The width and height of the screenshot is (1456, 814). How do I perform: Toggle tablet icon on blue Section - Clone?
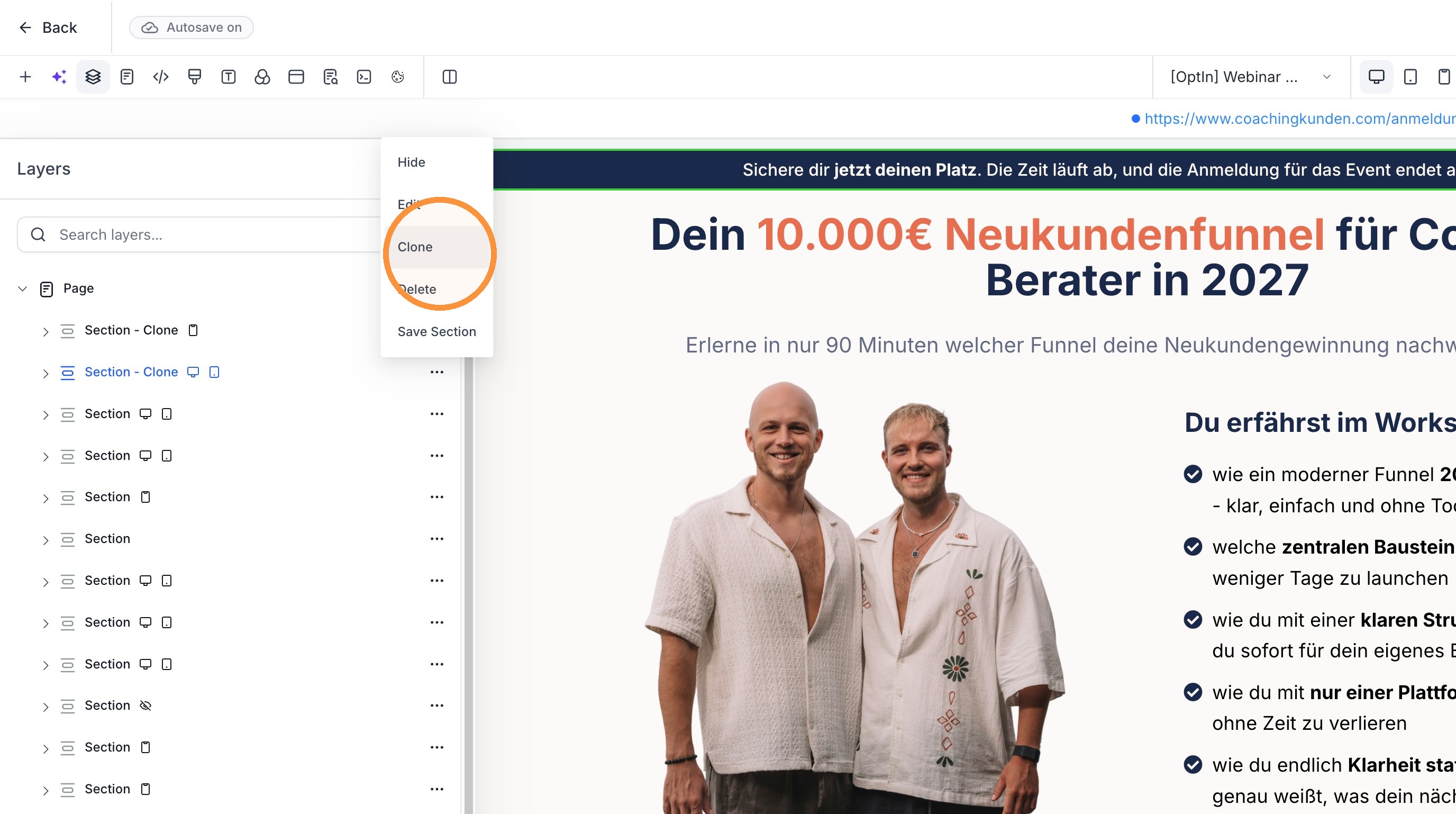[214, 372]
